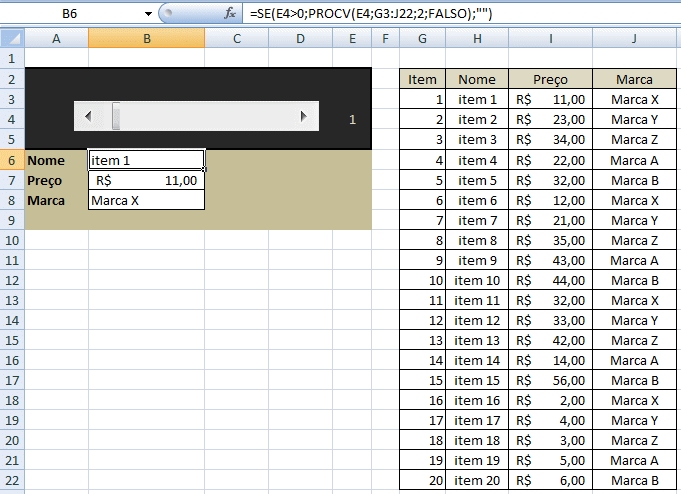The image size is (681, 494).
Task: Click the Select All corner button
Action: [12, 38]
